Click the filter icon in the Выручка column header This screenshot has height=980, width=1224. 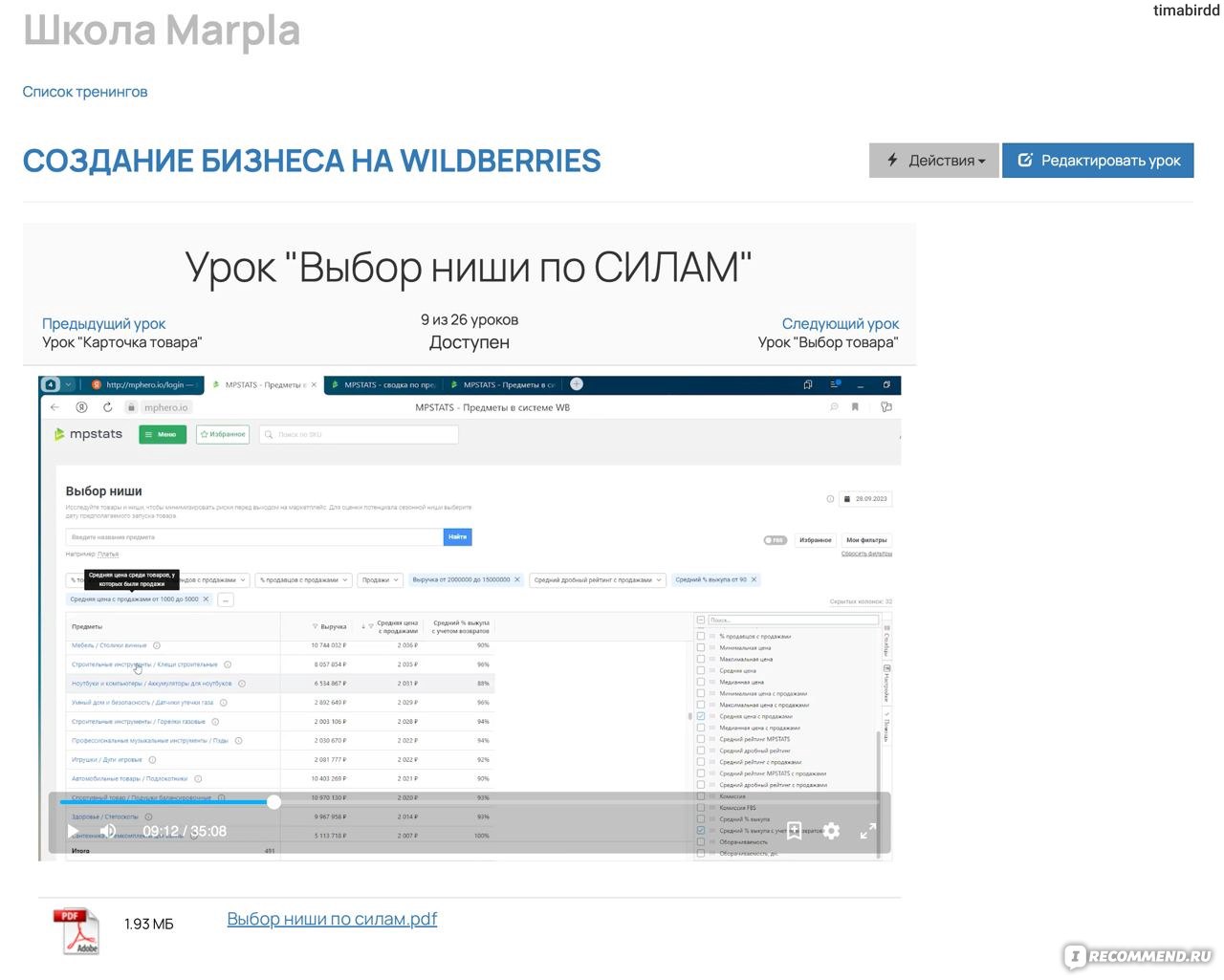(315, 626)
